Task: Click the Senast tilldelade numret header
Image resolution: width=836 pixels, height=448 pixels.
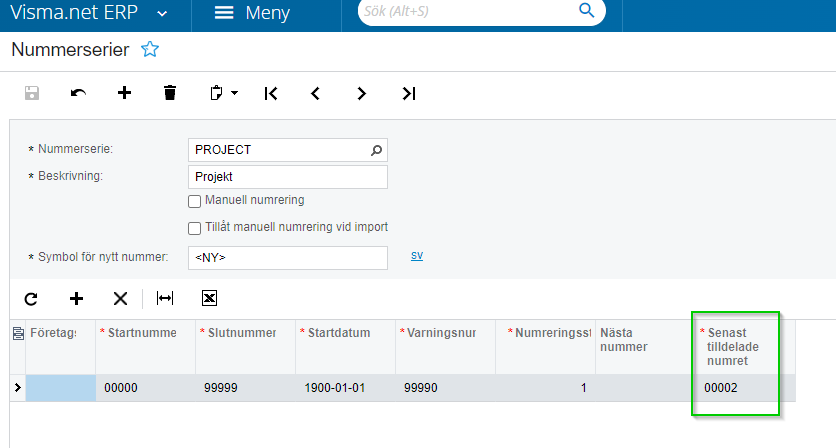Action: (x=745, y=347)
